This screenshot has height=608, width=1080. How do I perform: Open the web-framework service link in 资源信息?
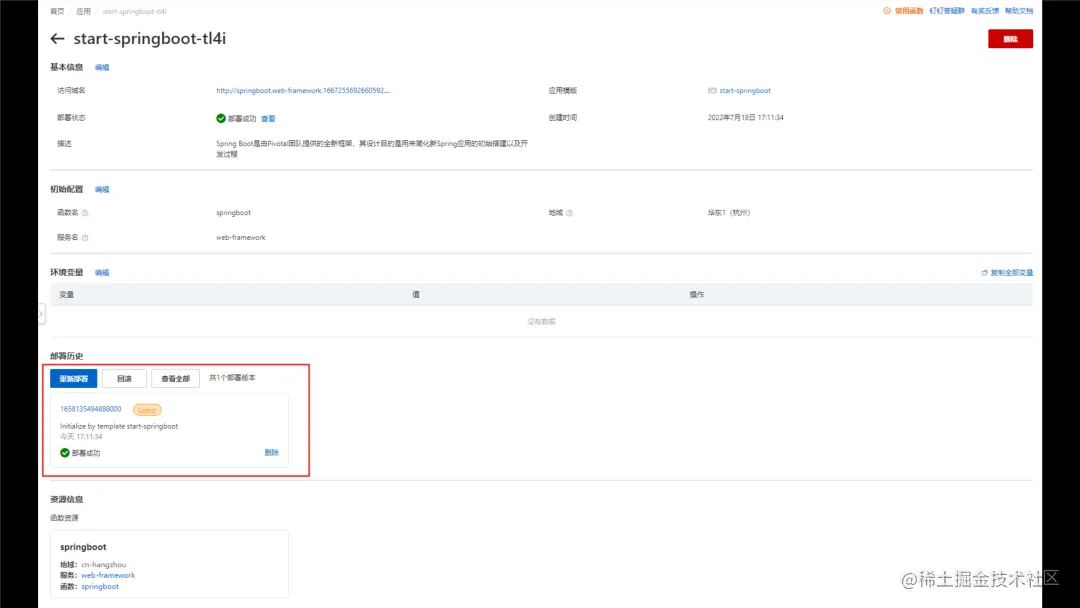(108, 576)
